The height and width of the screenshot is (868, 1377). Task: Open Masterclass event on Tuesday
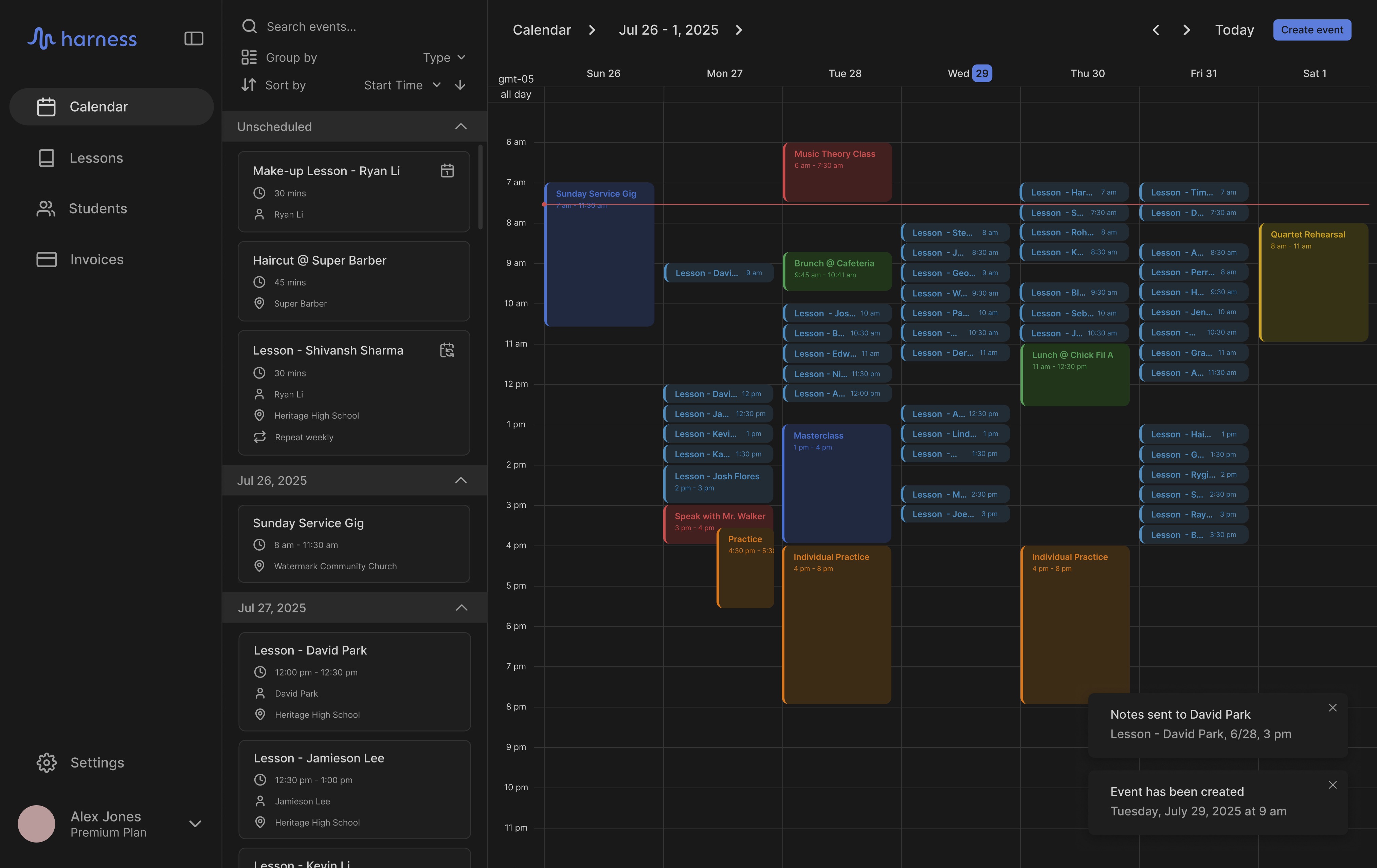836,483
